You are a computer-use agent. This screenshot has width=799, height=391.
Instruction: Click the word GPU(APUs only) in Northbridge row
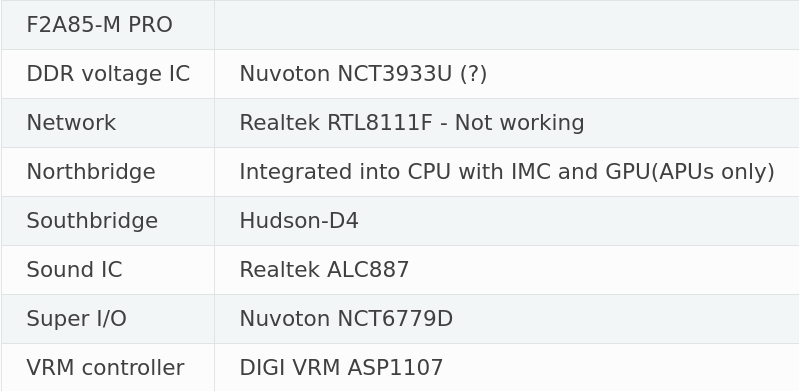(x=690, y=172)
